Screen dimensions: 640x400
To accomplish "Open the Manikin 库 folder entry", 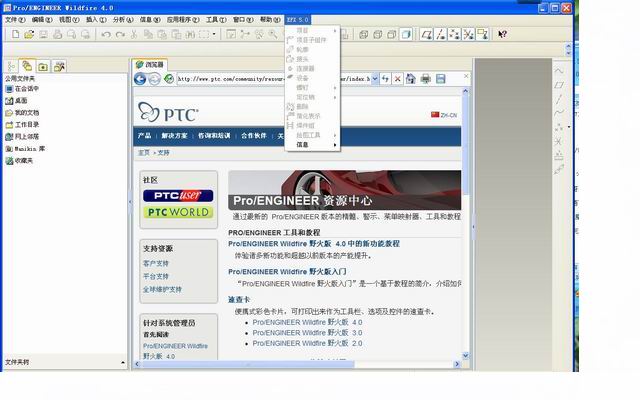I will (25, 149).
